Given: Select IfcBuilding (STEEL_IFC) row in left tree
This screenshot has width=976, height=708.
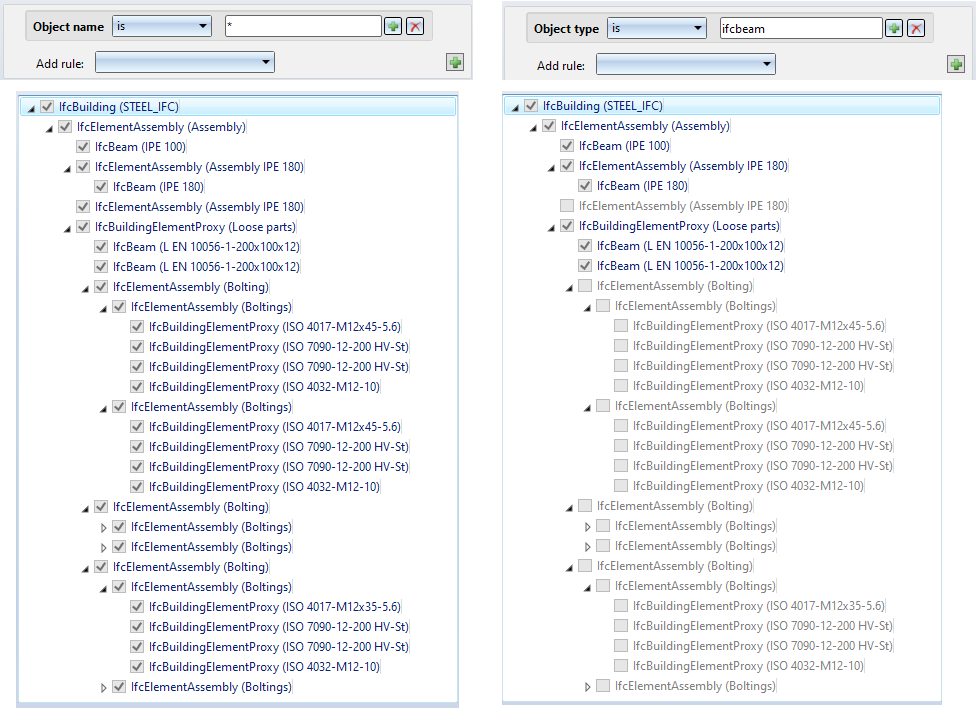Looking at the screenshot, I should tap(238, 106).
